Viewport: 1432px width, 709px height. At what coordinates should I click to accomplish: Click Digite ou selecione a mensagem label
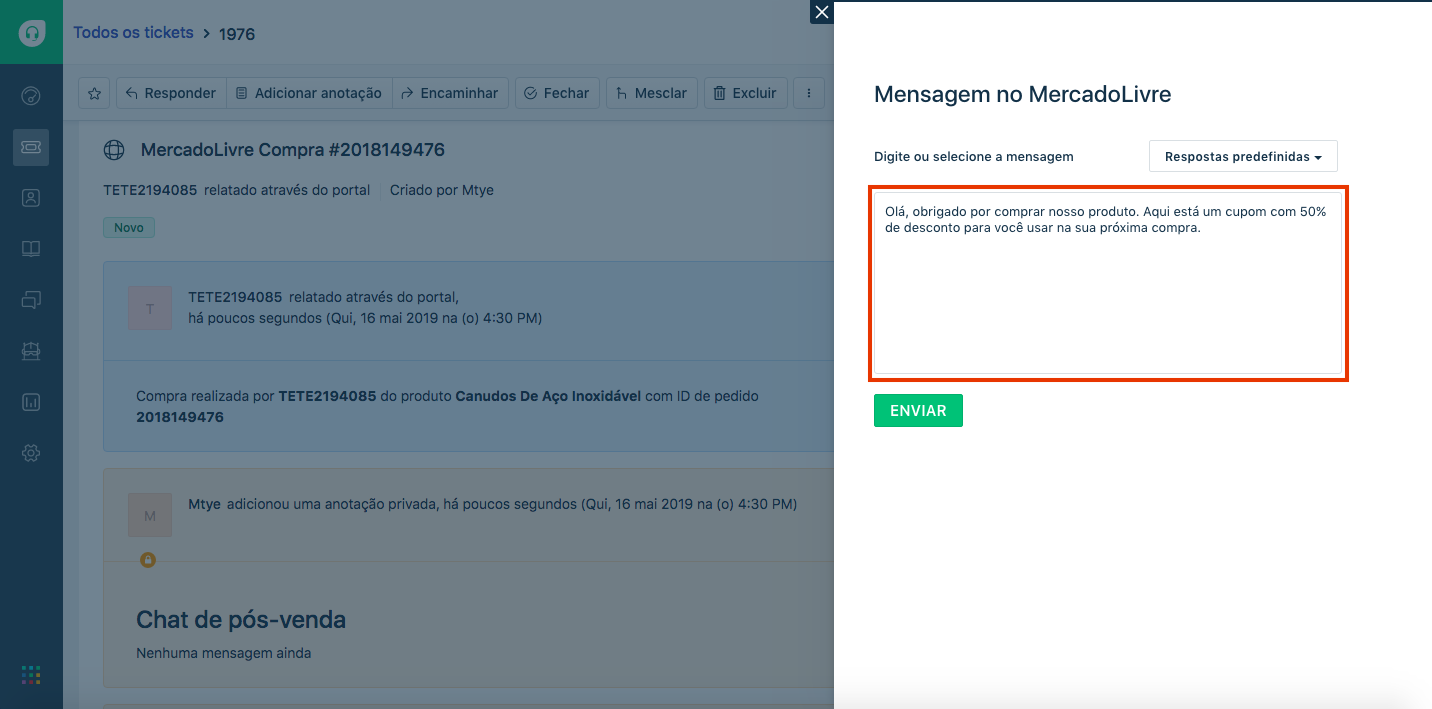pyautogui.click(x=974, y=157)
